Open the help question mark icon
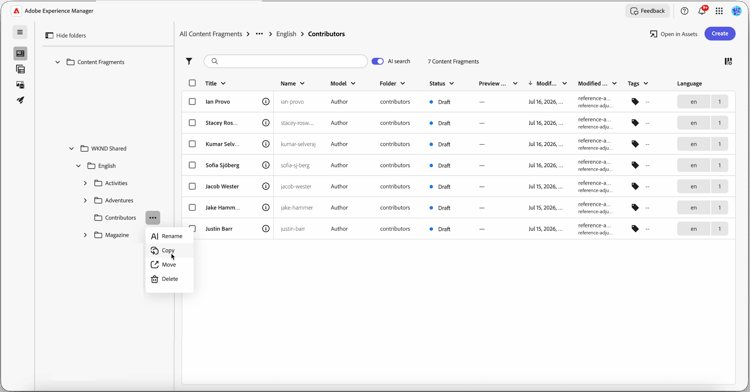This screenshot has width=750, height=392. (684, 11)
